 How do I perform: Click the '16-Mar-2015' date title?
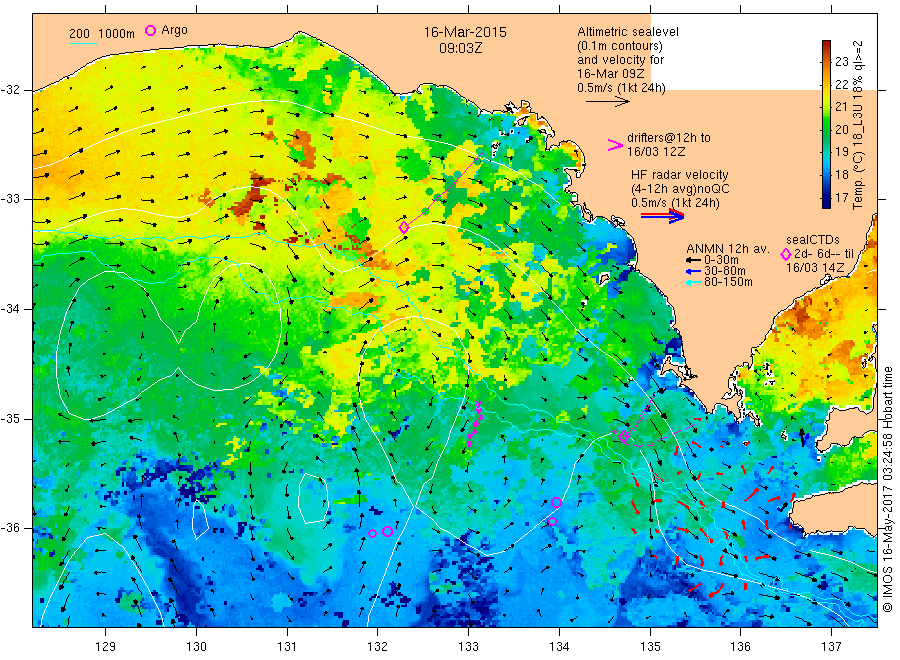tap(465, 32)
